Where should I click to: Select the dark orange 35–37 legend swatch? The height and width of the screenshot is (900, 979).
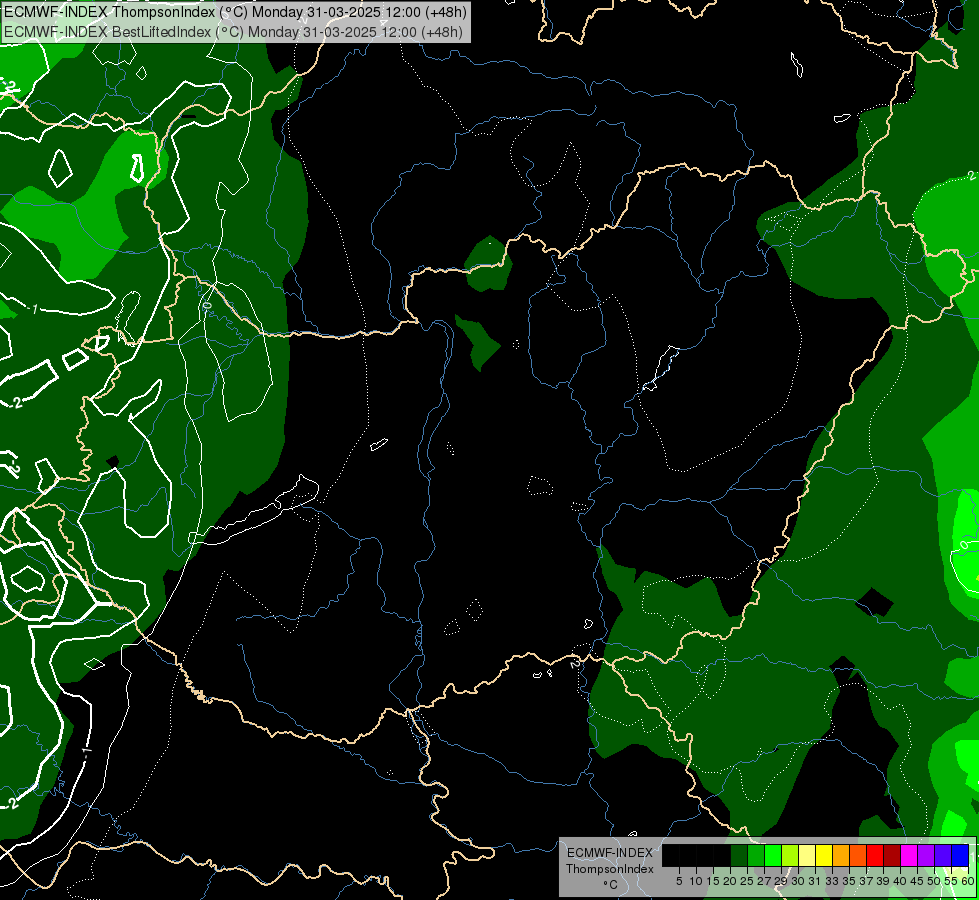click(857, 855)
